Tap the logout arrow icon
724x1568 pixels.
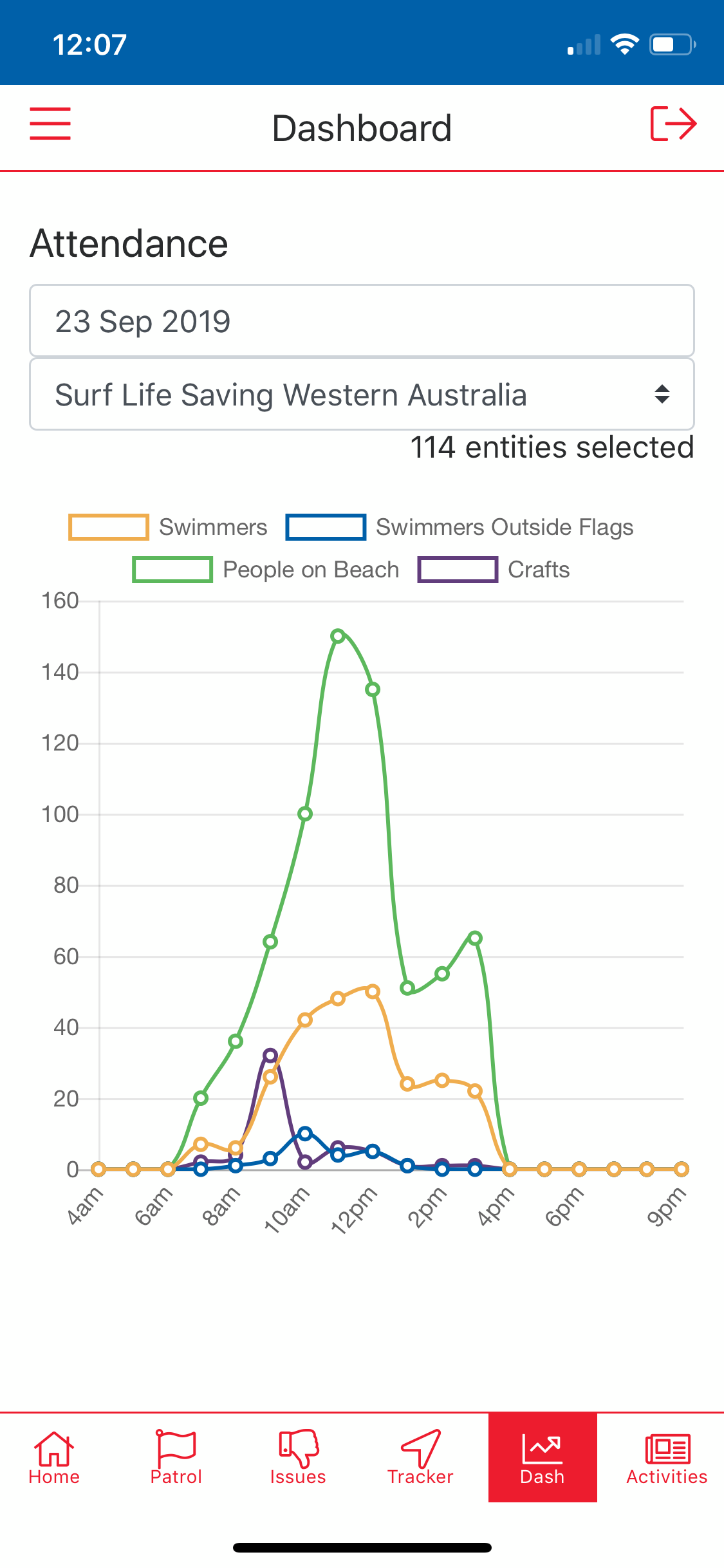(673, 124)
